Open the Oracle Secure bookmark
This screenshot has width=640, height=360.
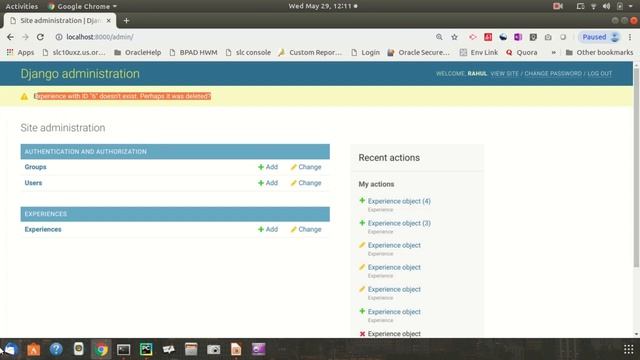point(418,52)
